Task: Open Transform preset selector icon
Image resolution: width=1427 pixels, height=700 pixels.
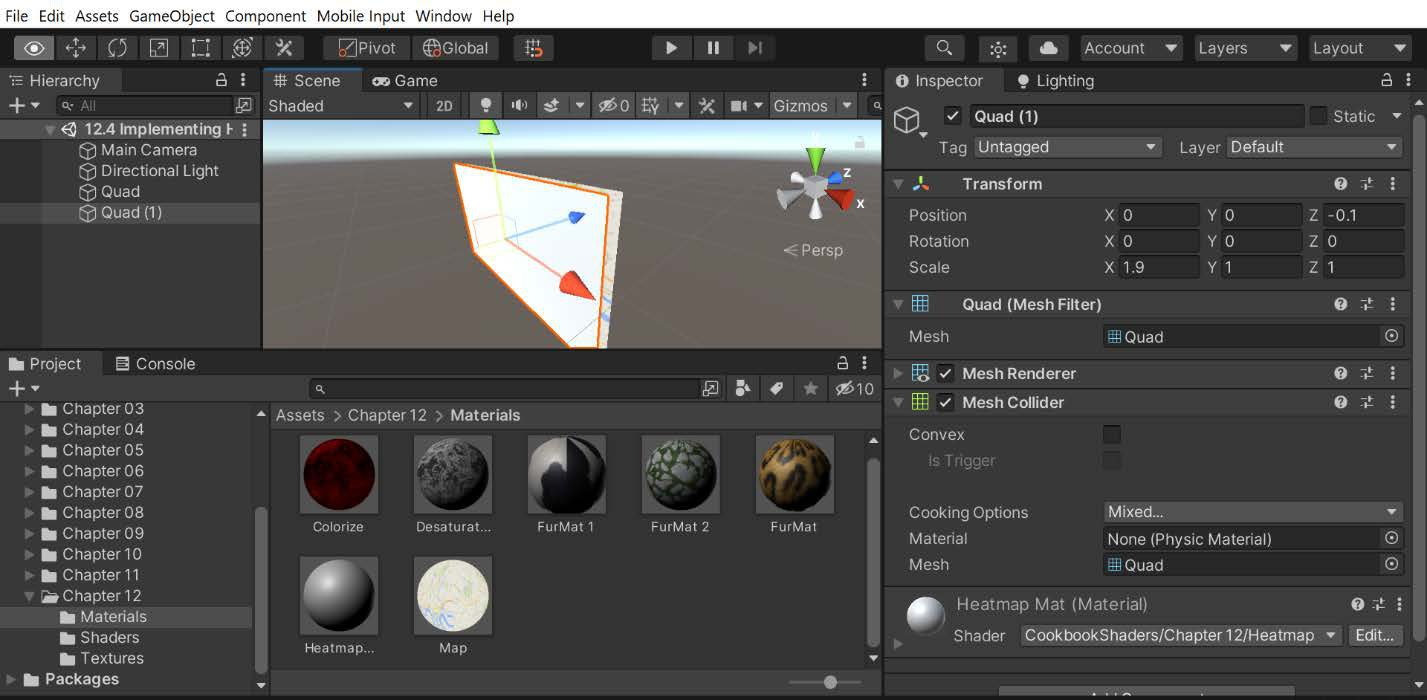Action: [x=1367, y=184]
